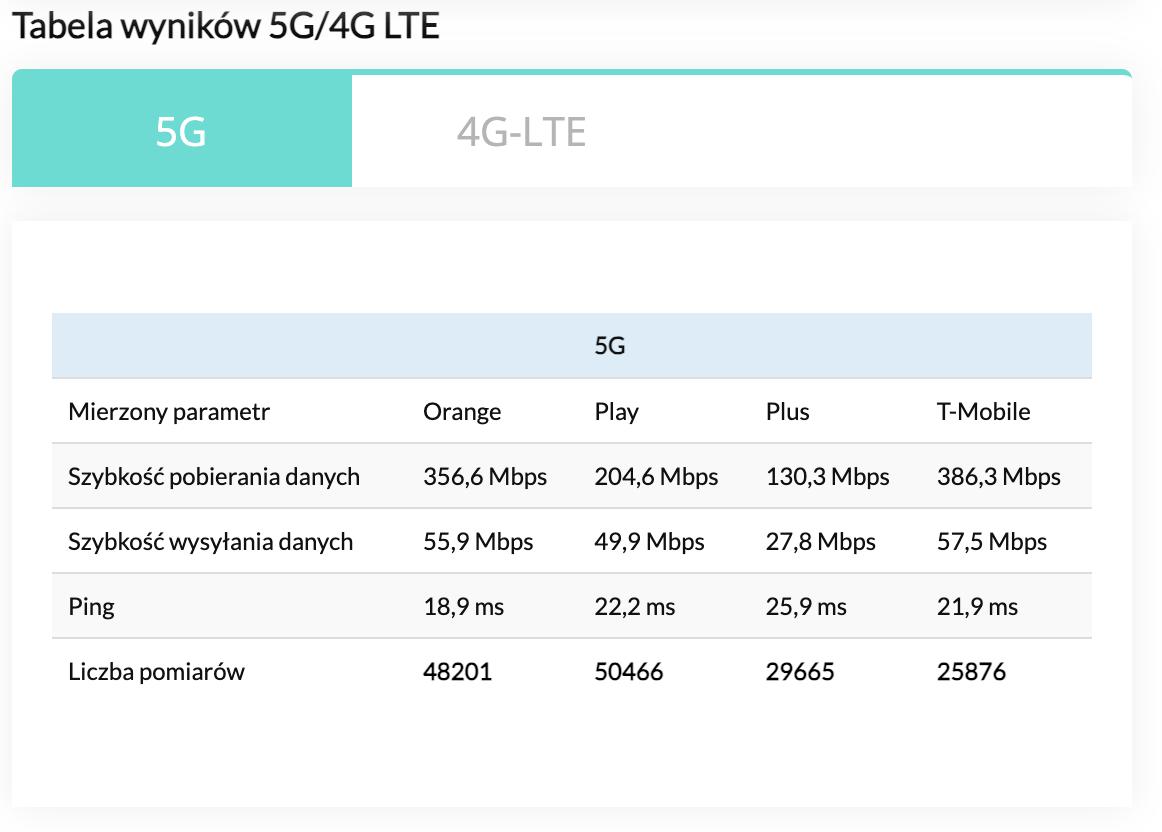Click Plus ping value 25,9 ms

pyautogui.click(x=806, y=607)
